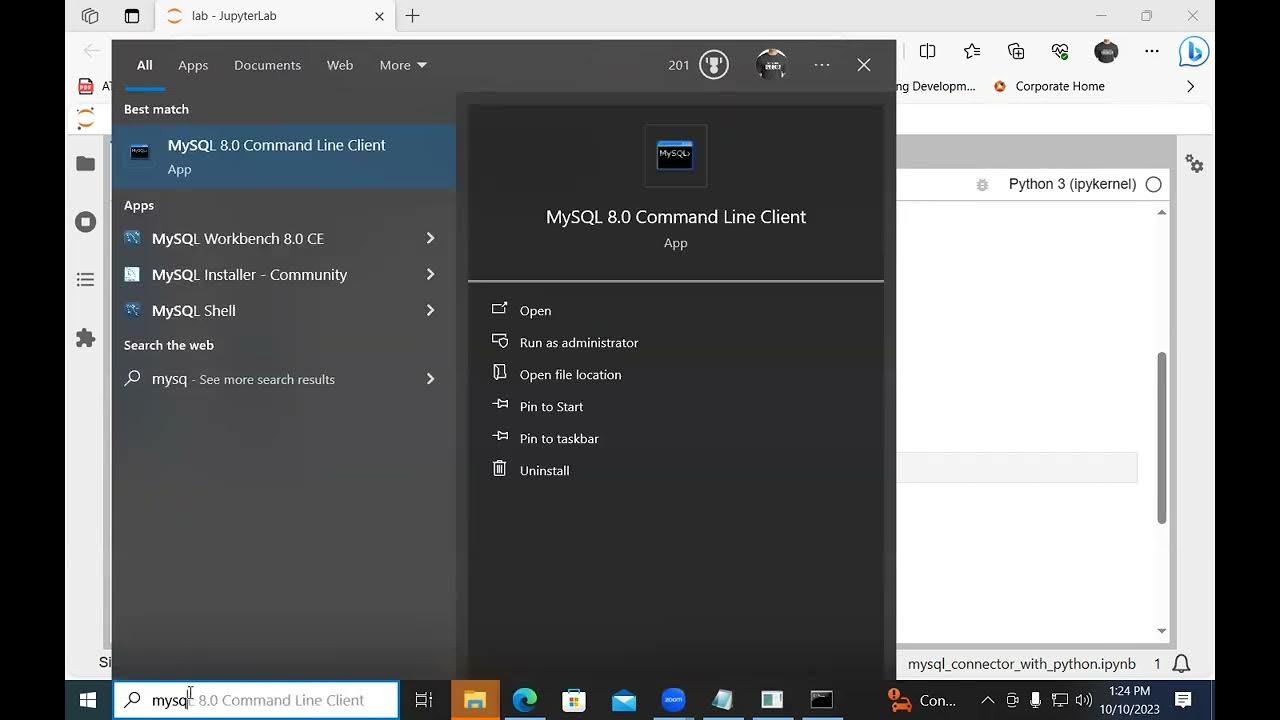Open Edge collections icon
The width and height of the screenshot is (1280, 720).
(x=1016, y=51)
